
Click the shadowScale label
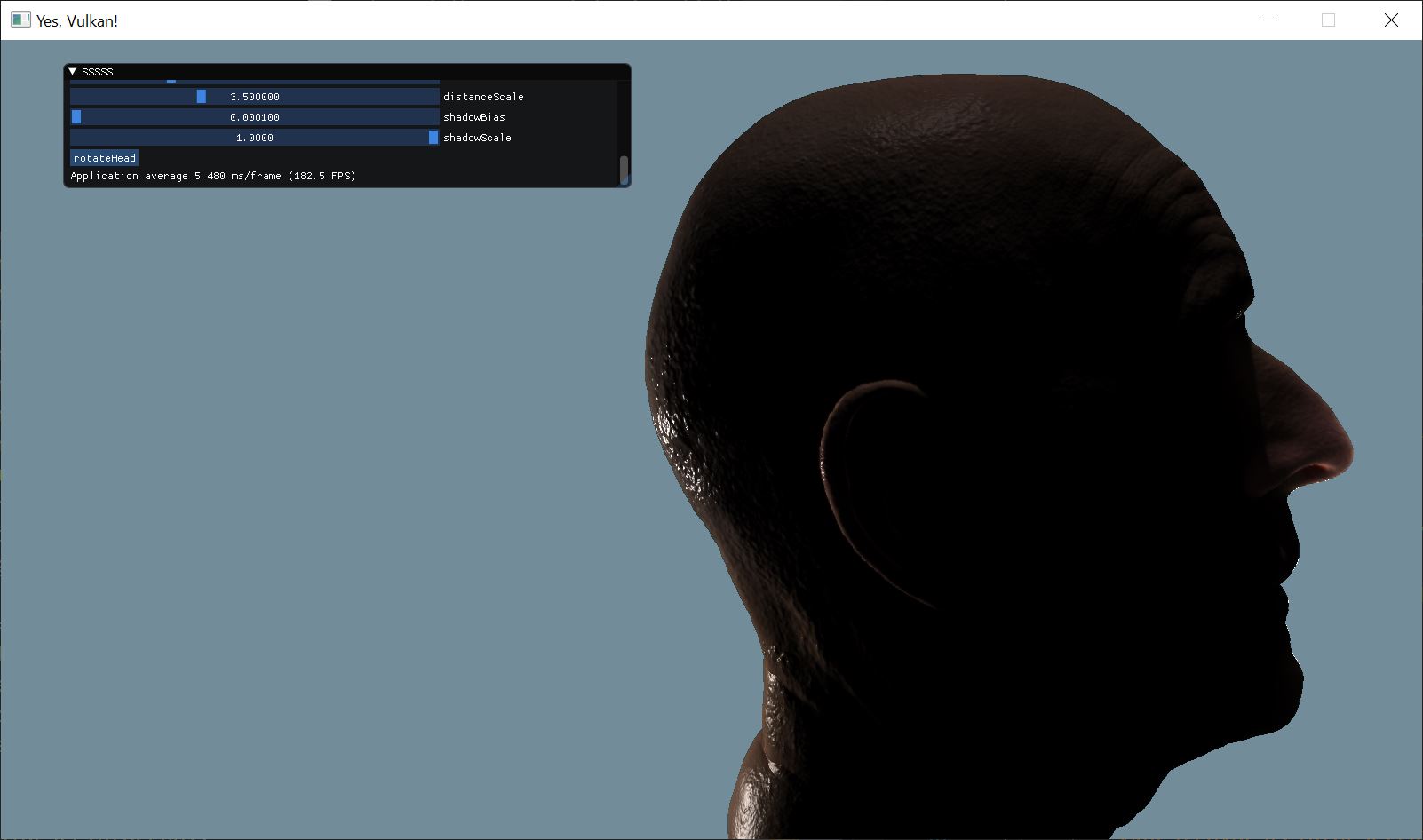coord(477,138)
